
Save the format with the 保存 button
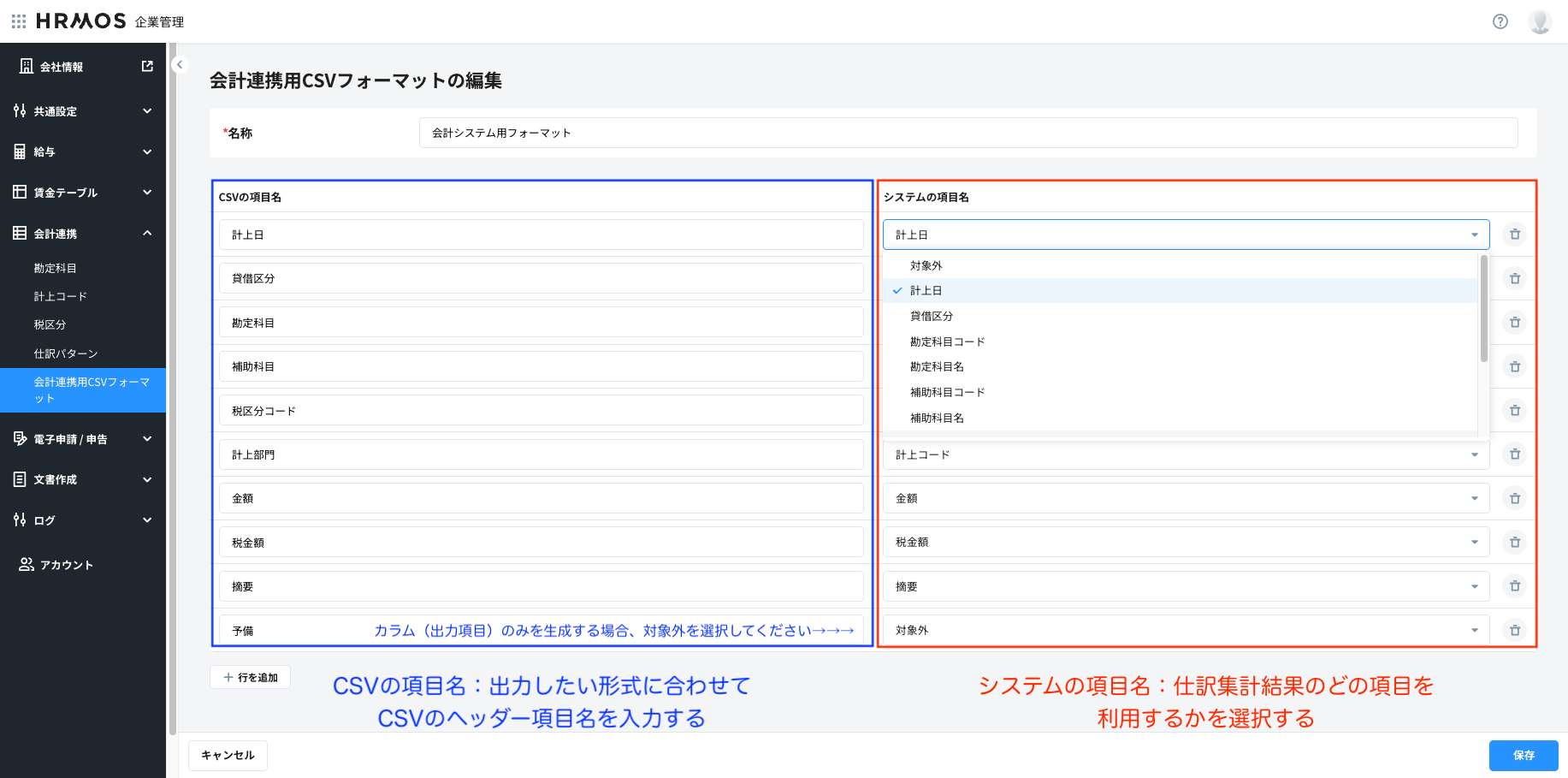point(1525,755)
